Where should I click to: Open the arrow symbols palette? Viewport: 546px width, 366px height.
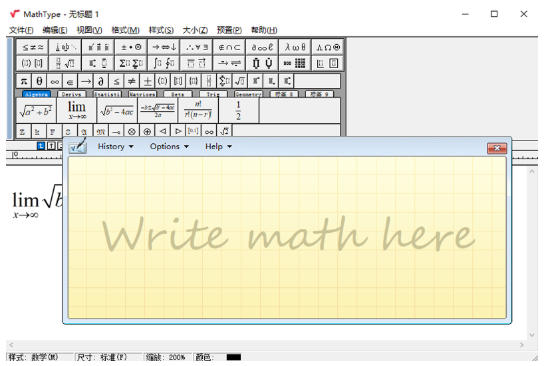164,47
